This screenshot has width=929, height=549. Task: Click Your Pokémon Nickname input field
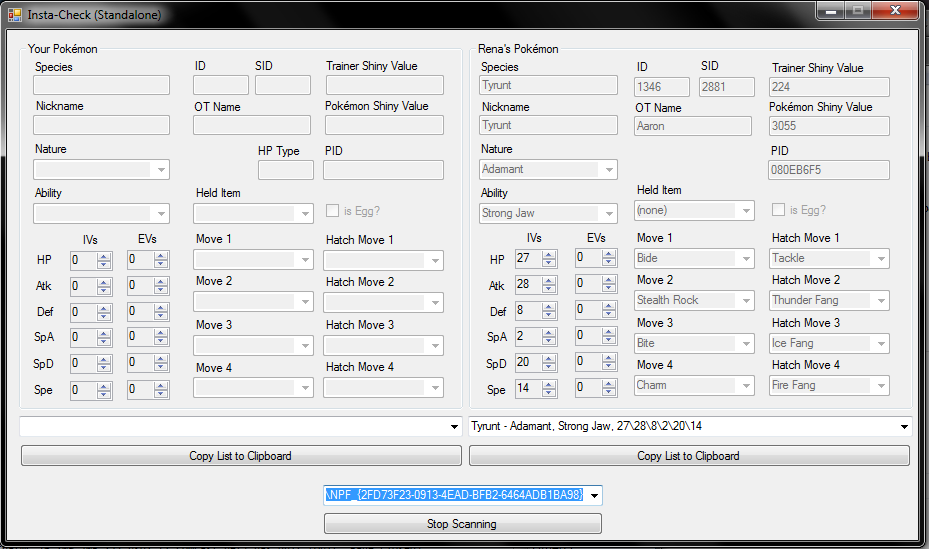(x=101, y=125)
